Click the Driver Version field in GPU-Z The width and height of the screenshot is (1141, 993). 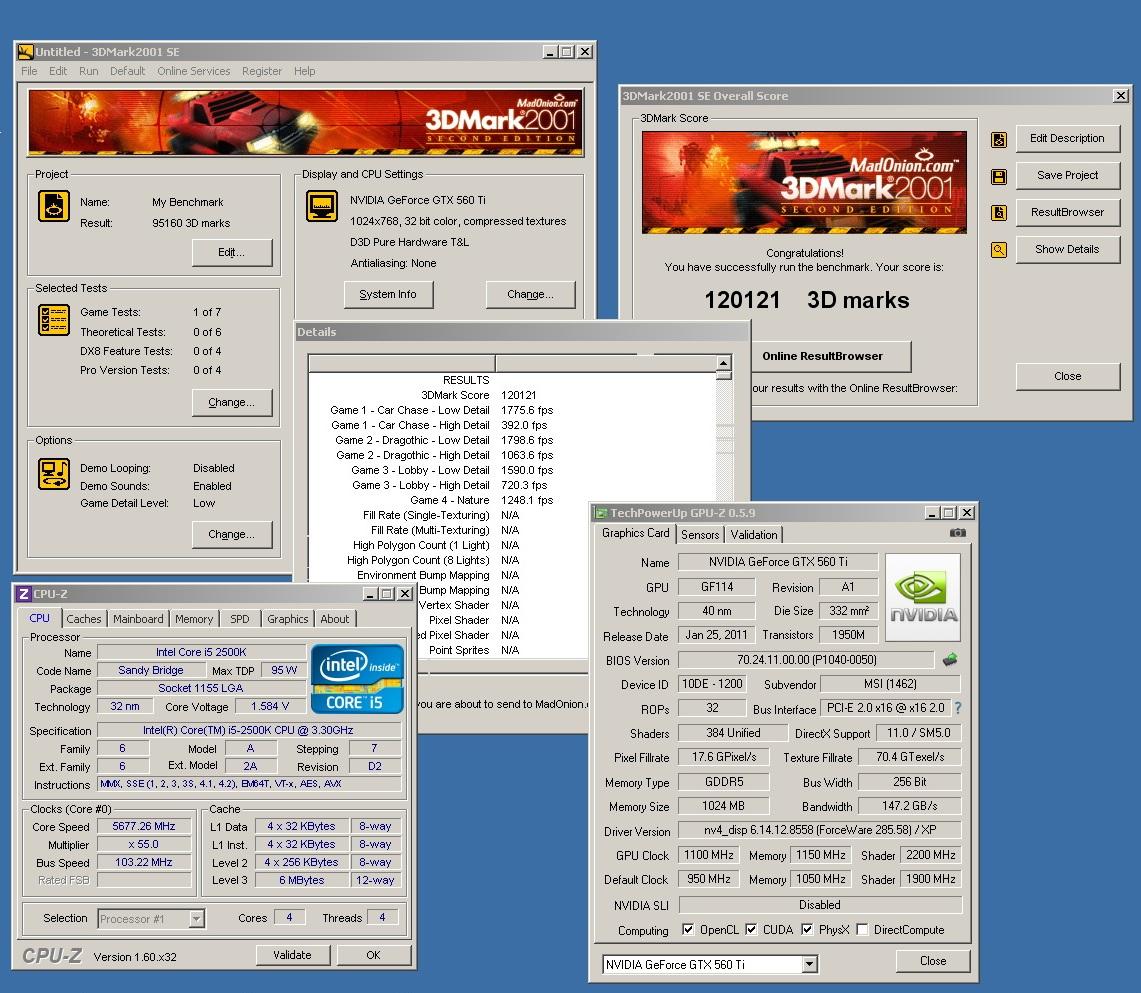click(x=820, y=830)
